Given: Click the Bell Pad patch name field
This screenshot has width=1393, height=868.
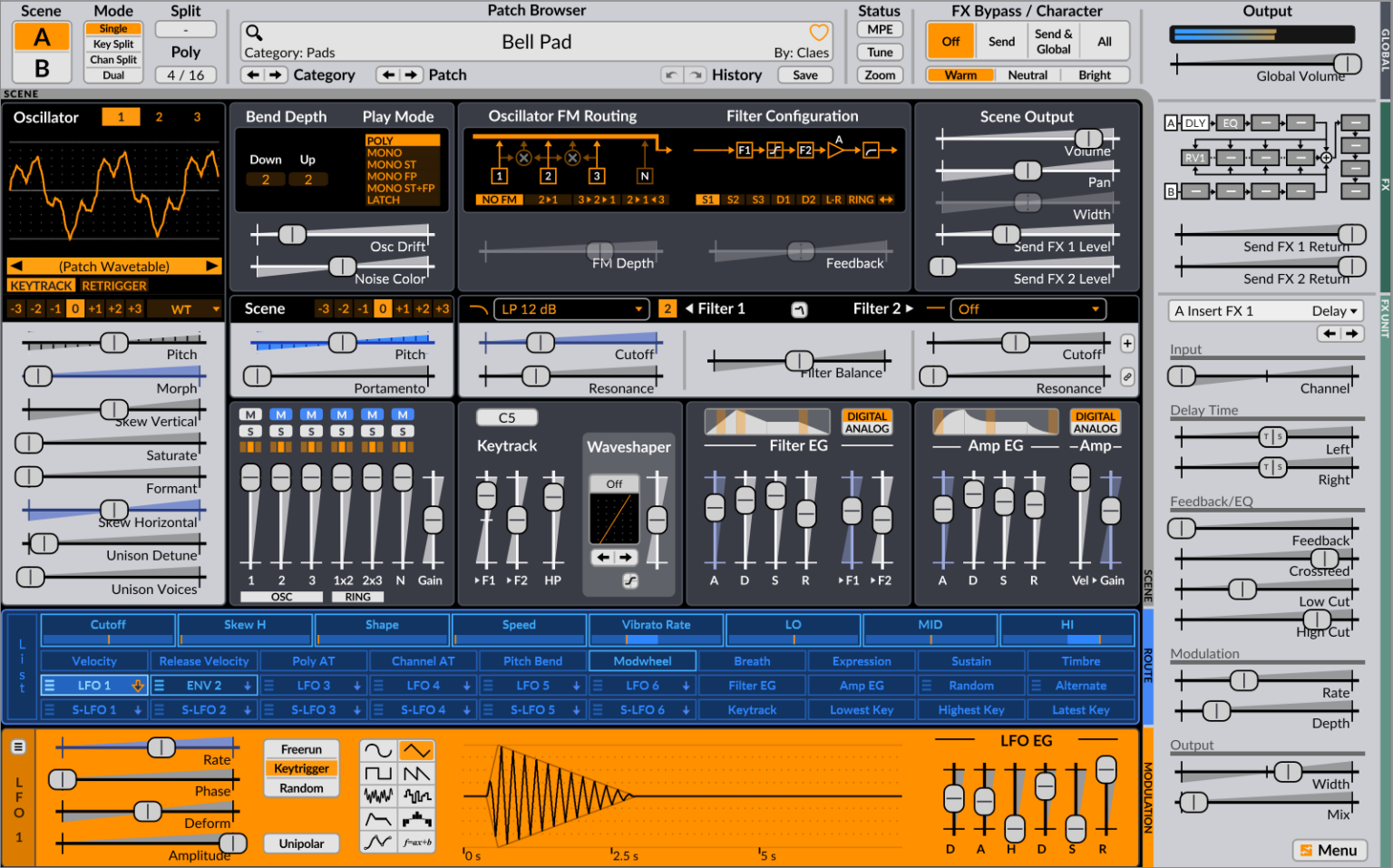Looking at the screenshot, I should [x=537, y=42].
